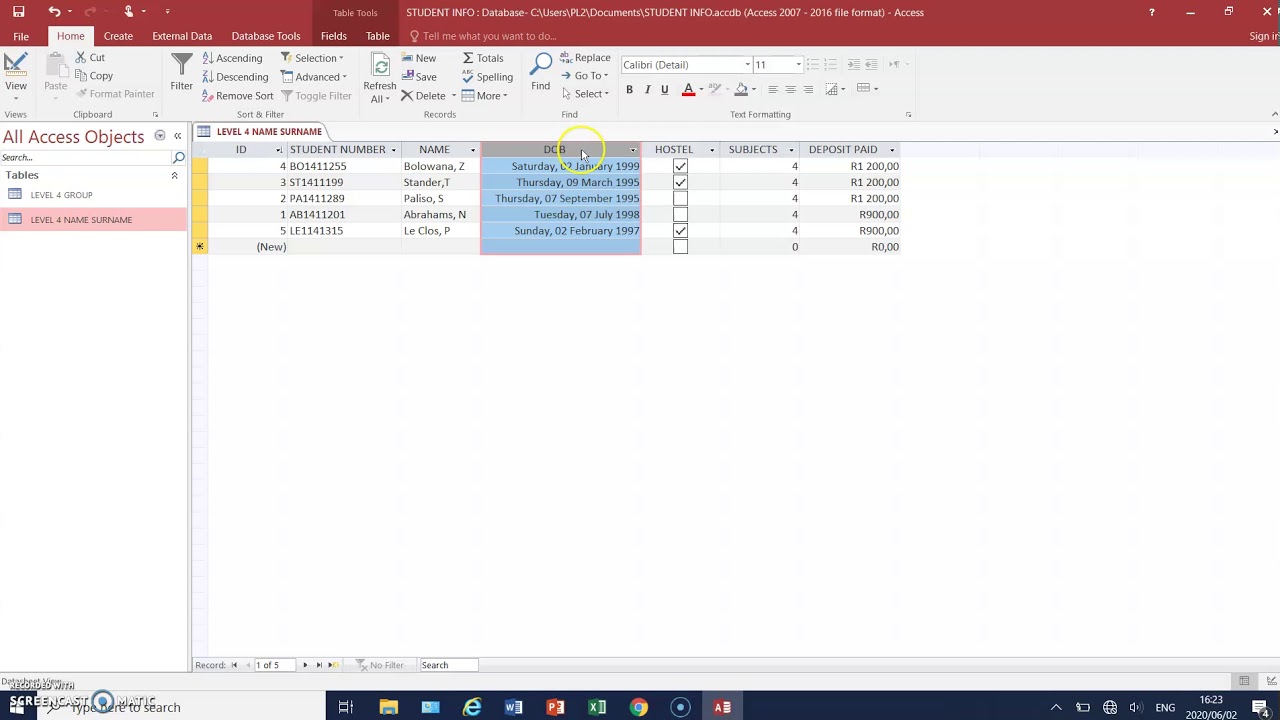Open the File menu
This screenshot has width=1280, height=720.
[x=21, y=36]
